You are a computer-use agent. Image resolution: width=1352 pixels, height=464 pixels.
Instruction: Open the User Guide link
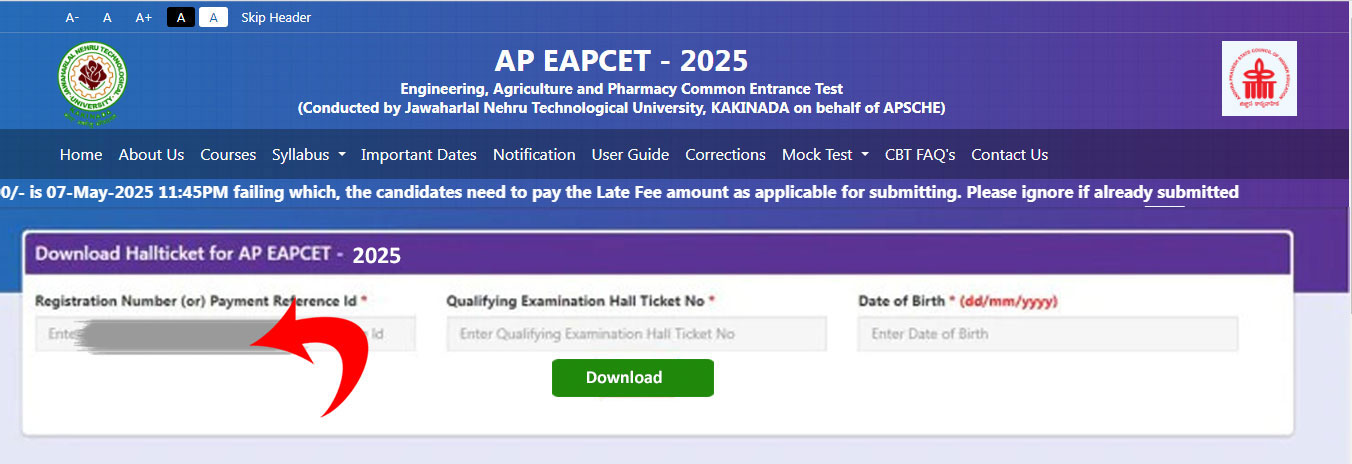point(630,154)
